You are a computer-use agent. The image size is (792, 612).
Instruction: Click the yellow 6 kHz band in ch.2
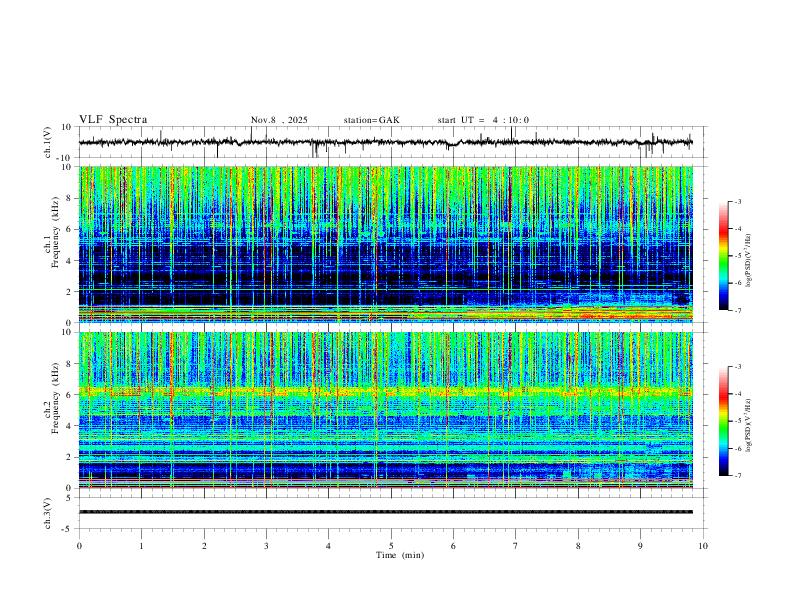pos(385,391)
